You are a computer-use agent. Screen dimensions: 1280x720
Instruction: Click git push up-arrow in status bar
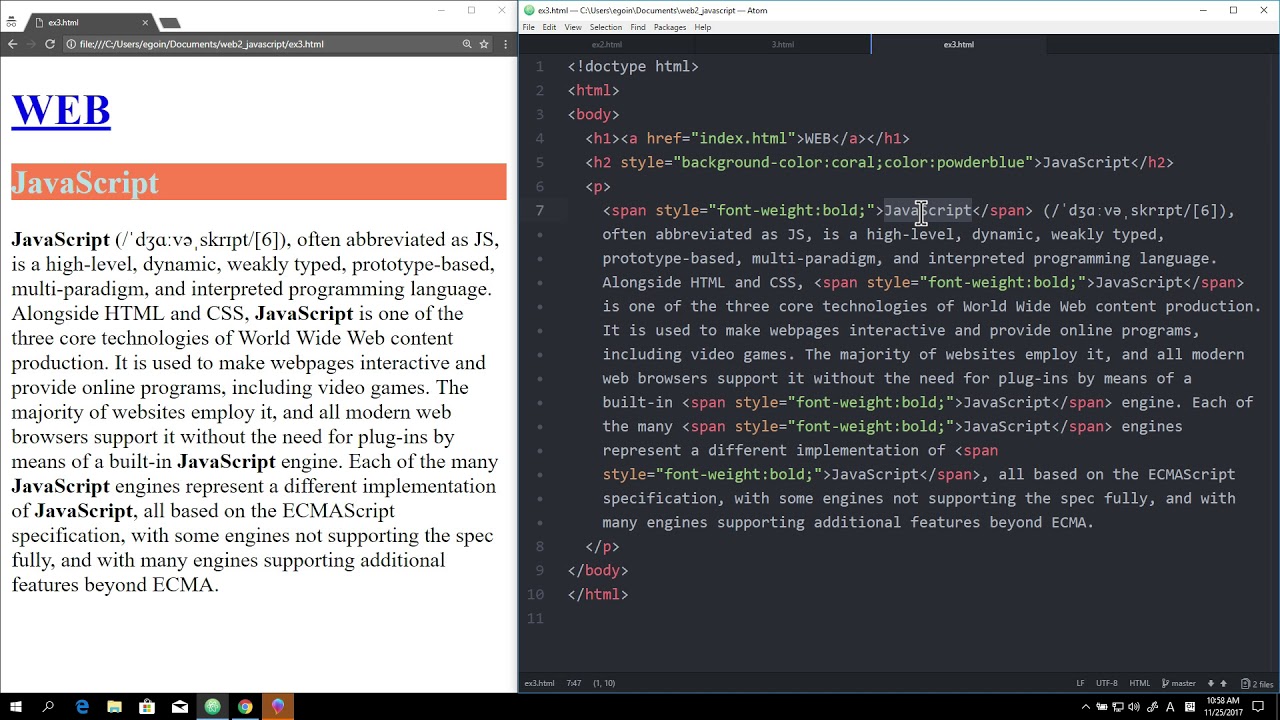(x=1223, y=683)
